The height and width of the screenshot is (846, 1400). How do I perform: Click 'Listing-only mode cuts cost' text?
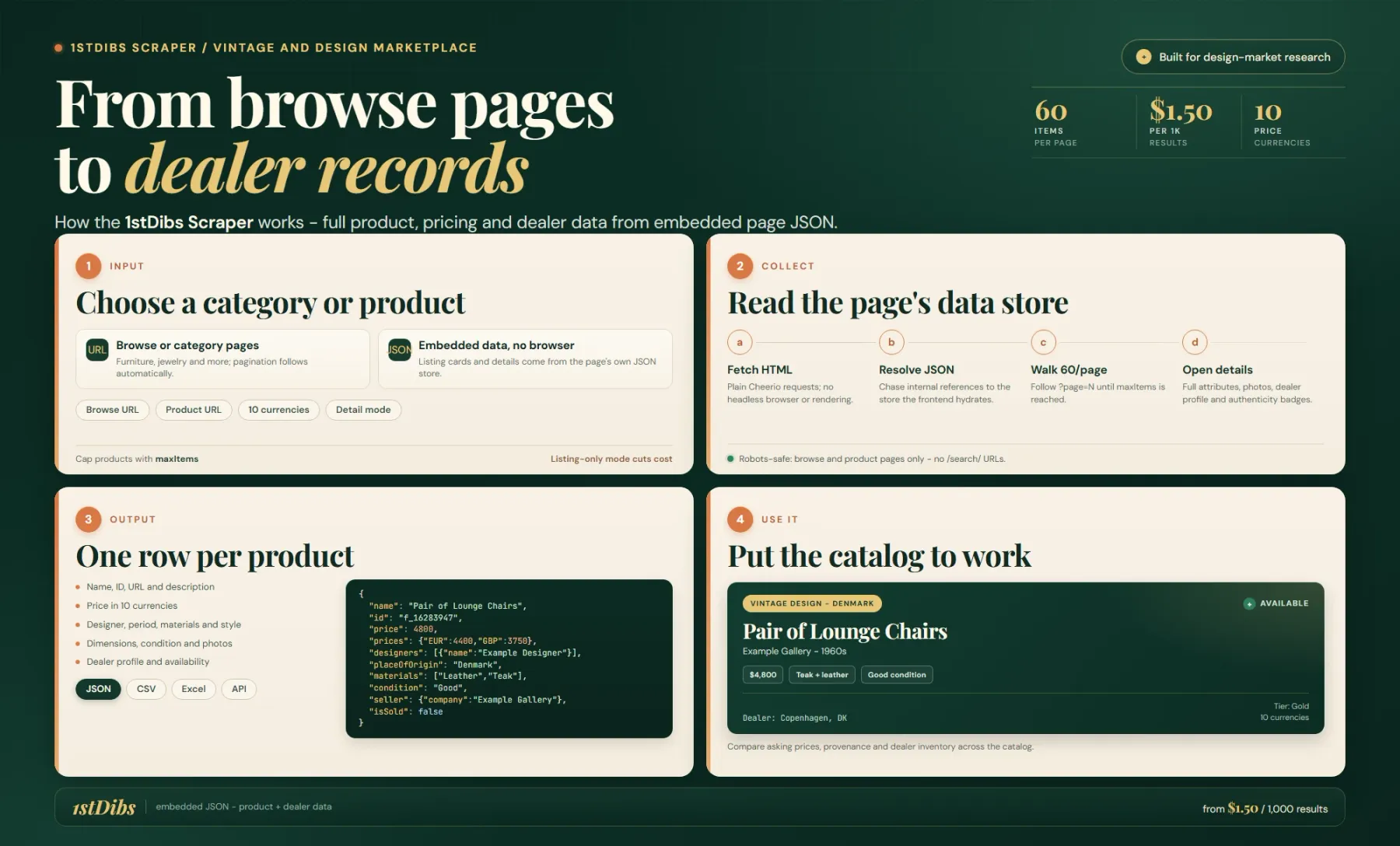pyautogui.click(x=611, y=459)
